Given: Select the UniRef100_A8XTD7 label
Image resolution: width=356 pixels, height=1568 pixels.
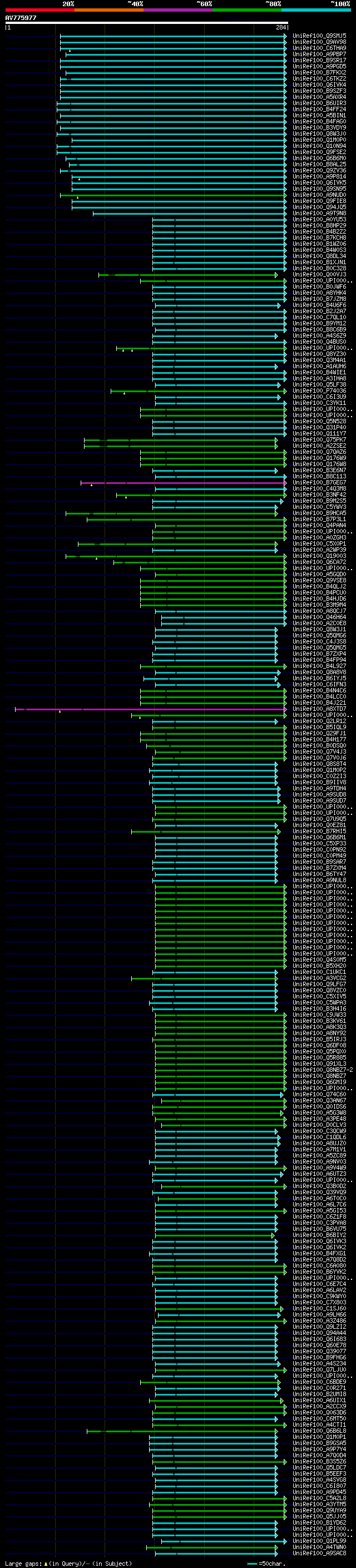Looking at the screenshot, I should tap(319, 709).
